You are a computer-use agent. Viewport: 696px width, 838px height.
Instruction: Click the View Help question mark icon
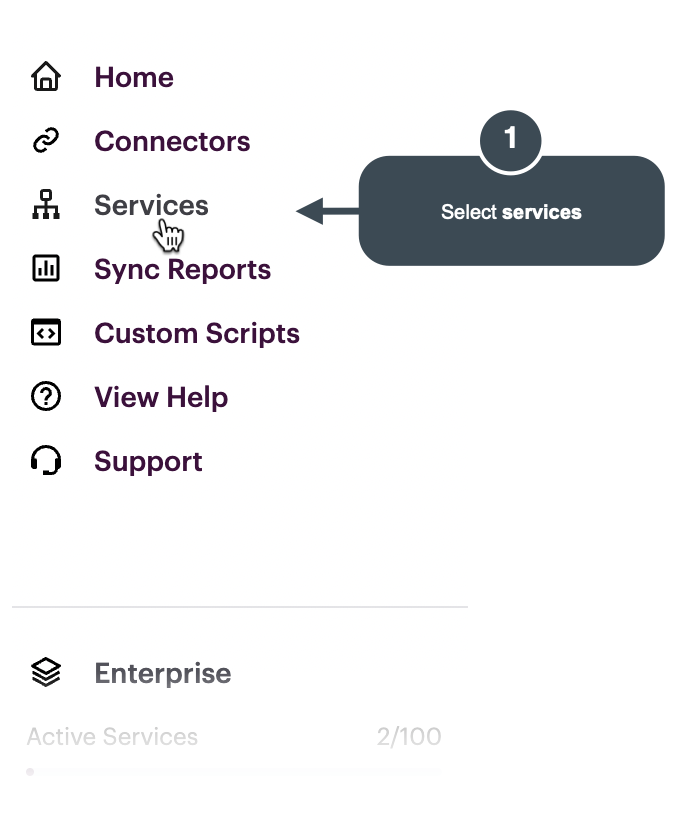pos(46,397)
